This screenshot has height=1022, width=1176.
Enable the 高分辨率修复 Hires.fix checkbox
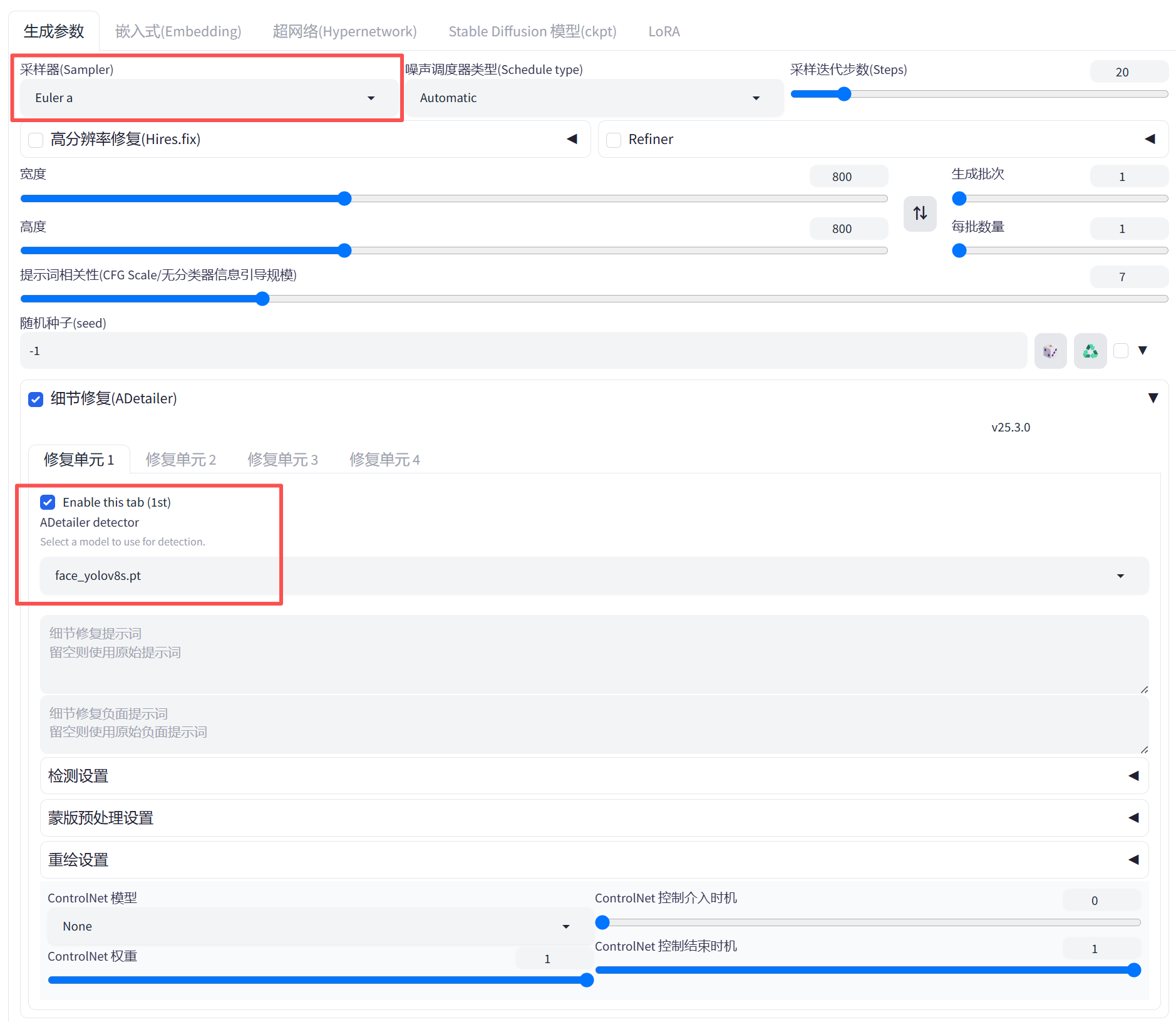(x=36, y=140)
